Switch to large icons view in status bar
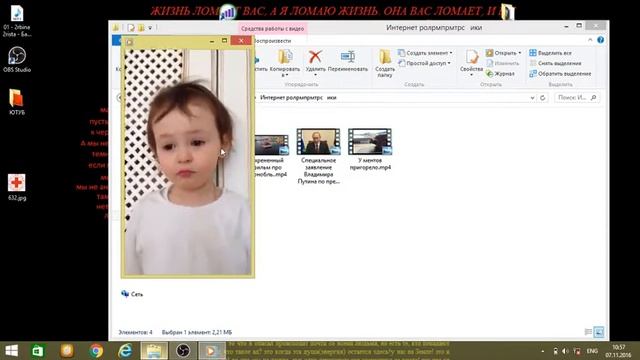640x360 pixels. tap(598, 332)
